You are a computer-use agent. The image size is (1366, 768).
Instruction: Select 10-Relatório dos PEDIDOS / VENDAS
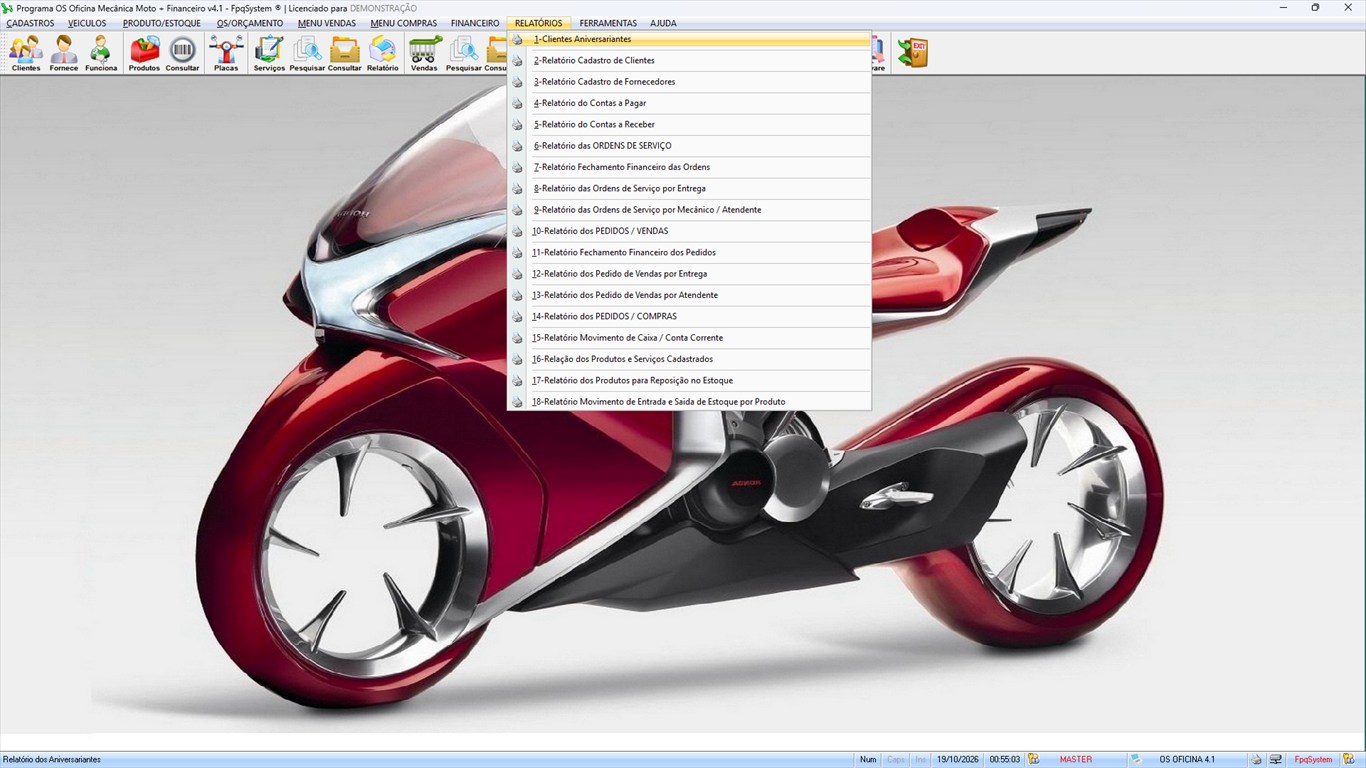click(x=689, y=231)
